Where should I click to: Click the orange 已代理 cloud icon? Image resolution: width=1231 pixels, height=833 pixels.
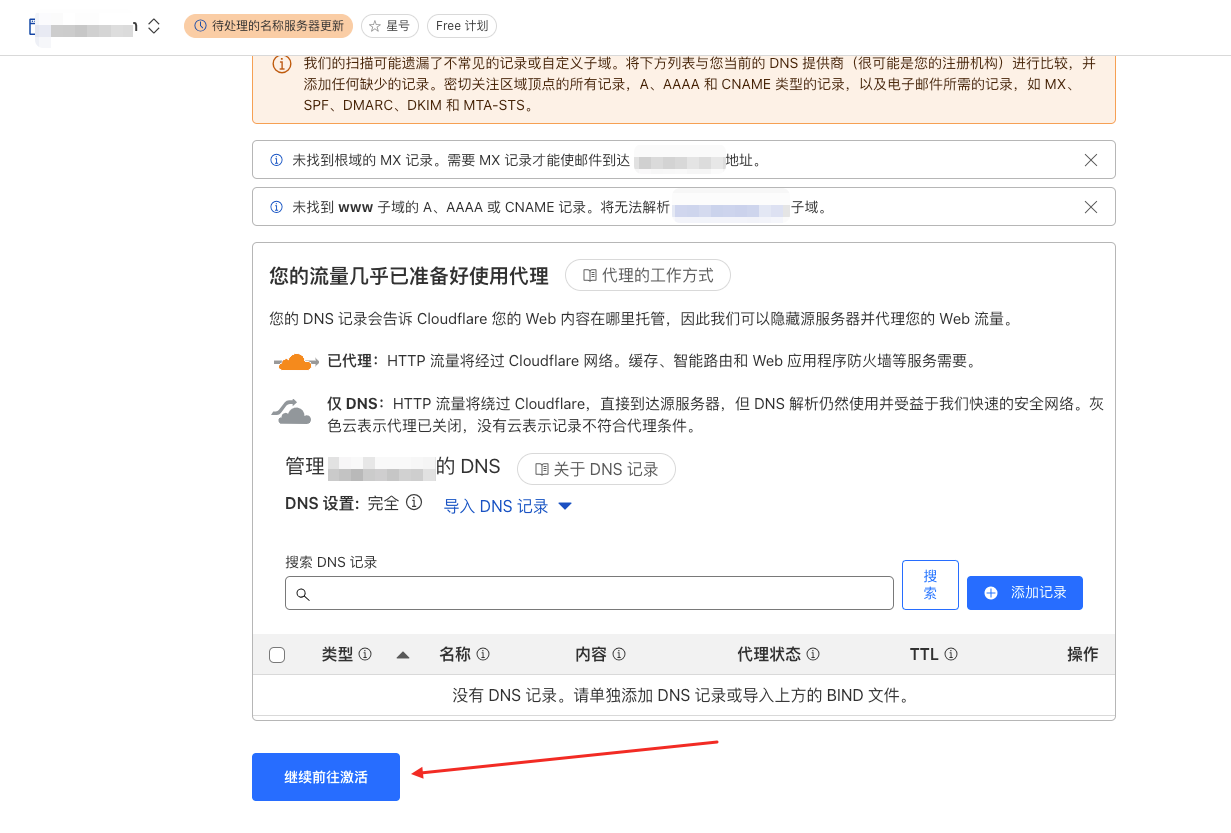coord(296,361)
